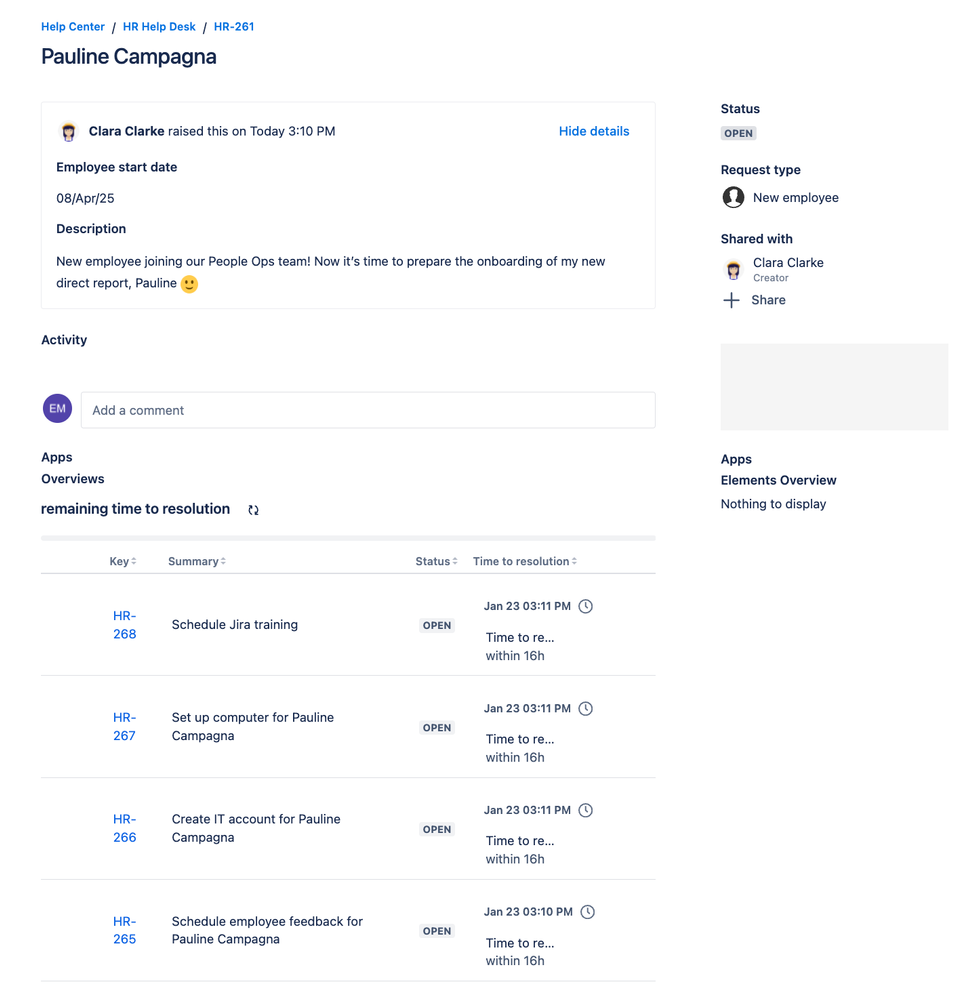Open issue HR-266 Create IT account

[124, 828]
